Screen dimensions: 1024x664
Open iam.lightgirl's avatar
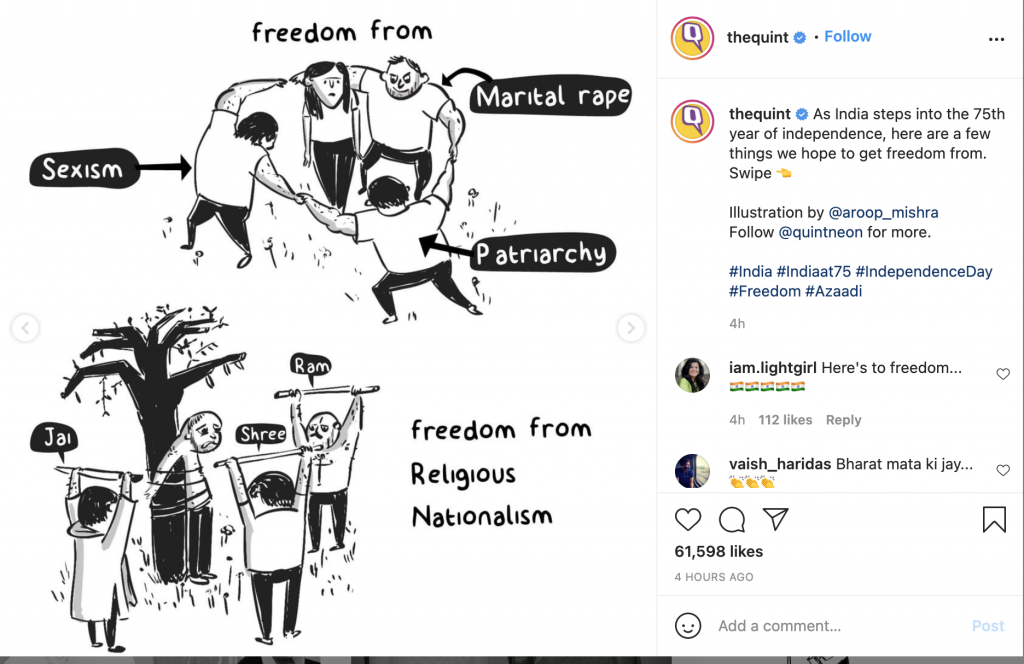pyautogui.click(x=692, y=375)
